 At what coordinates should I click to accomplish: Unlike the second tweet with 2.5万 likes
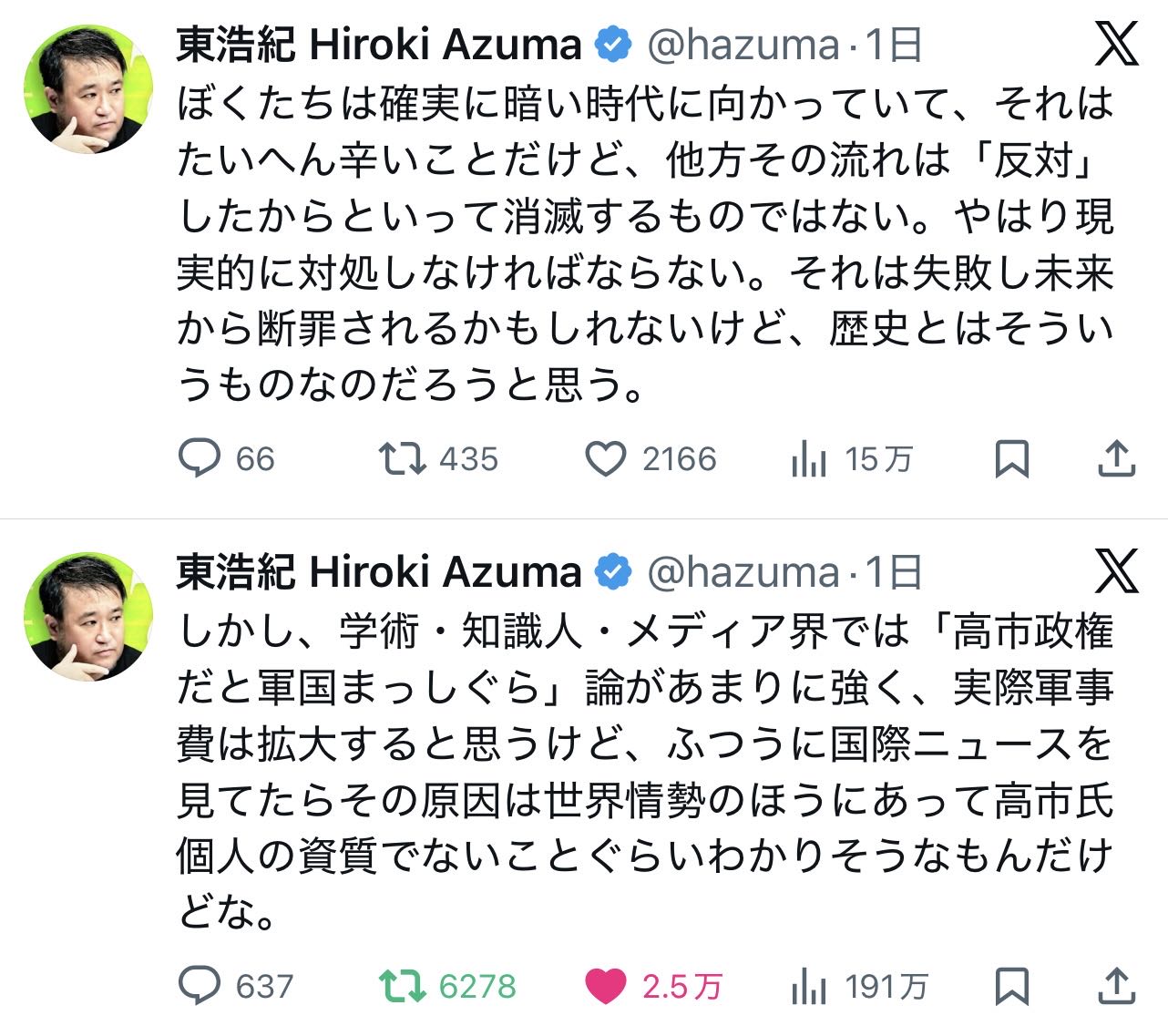[605, 985]
